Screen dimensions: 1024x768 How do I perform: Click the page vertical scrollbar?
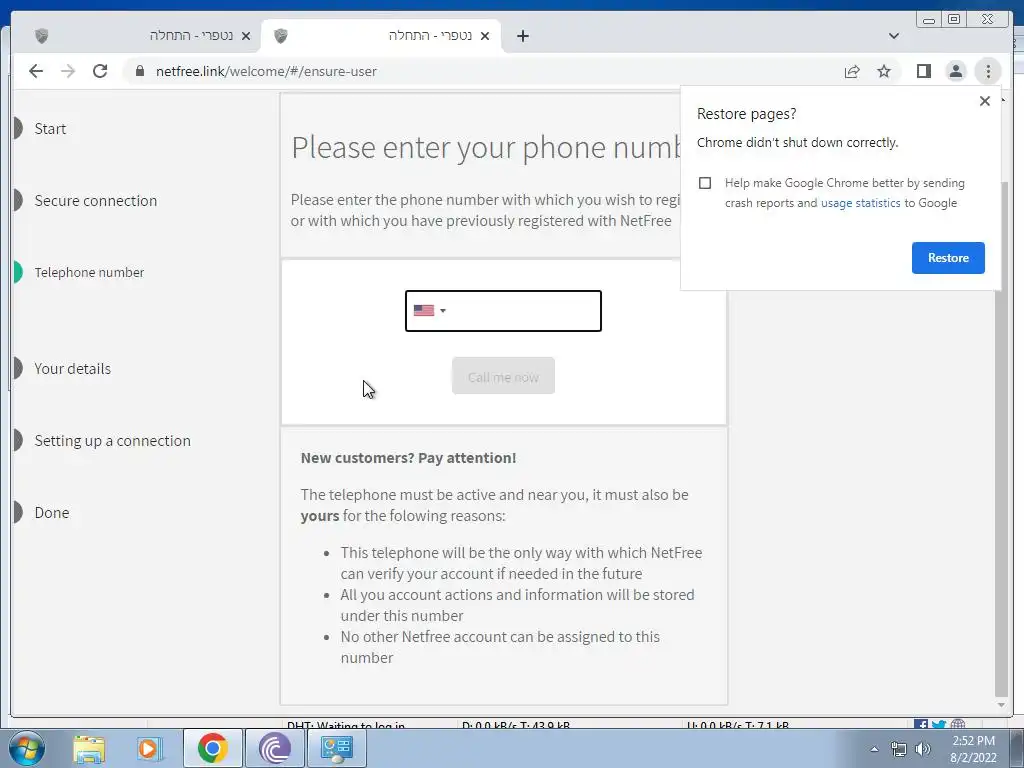(1000, 438)
